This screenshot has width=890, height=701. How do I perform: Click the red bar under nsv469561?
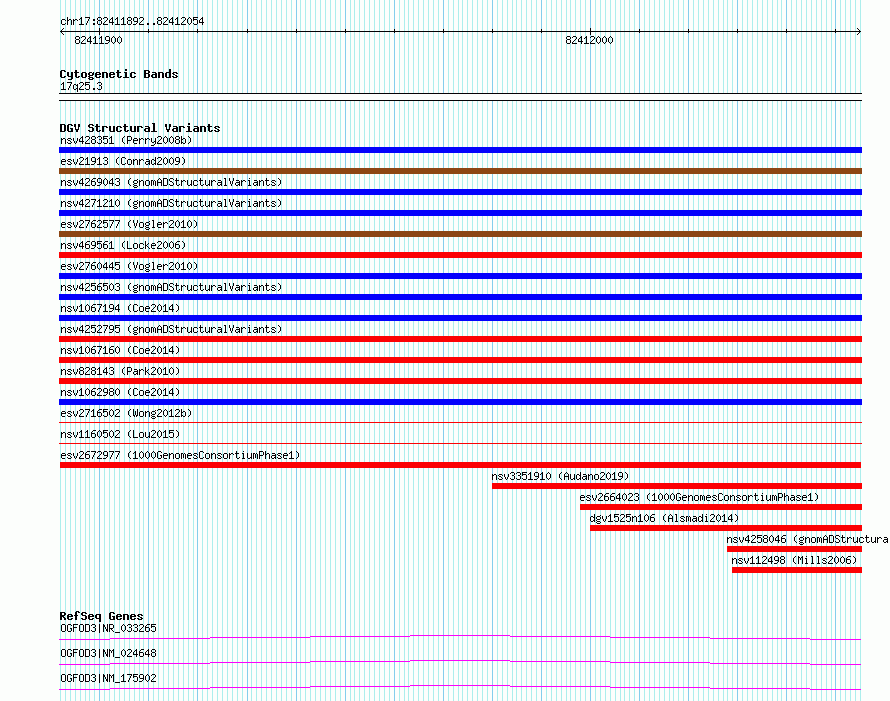tap(460, 255)
